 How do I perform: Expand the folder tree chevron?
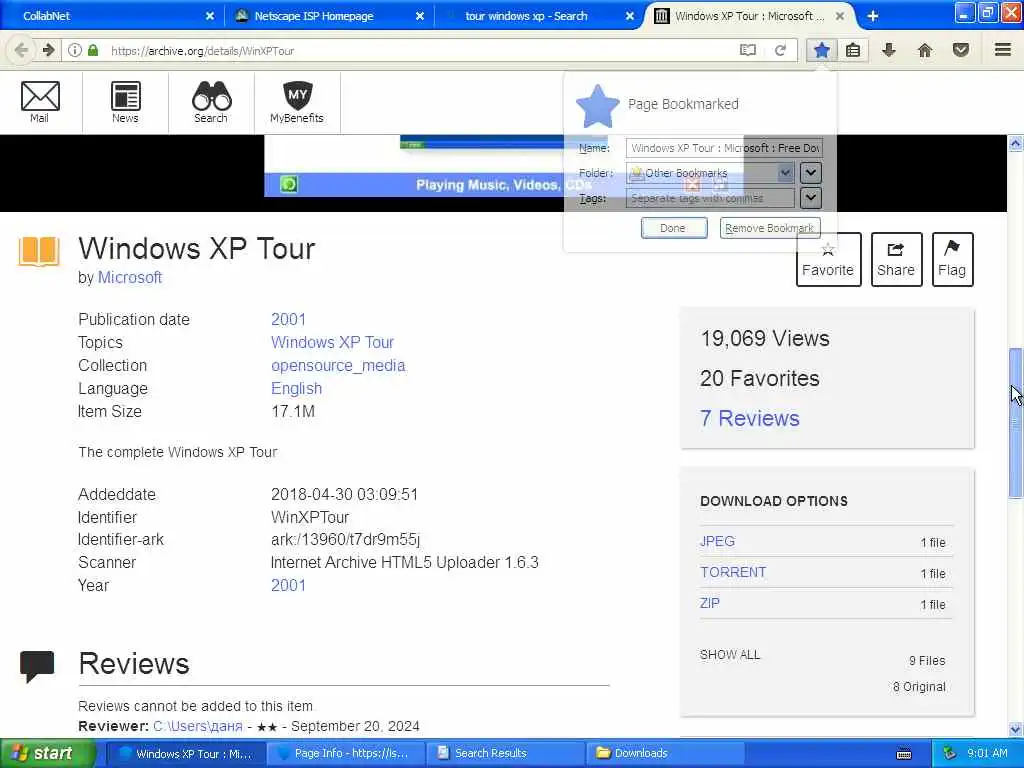[x=810, y=173]
